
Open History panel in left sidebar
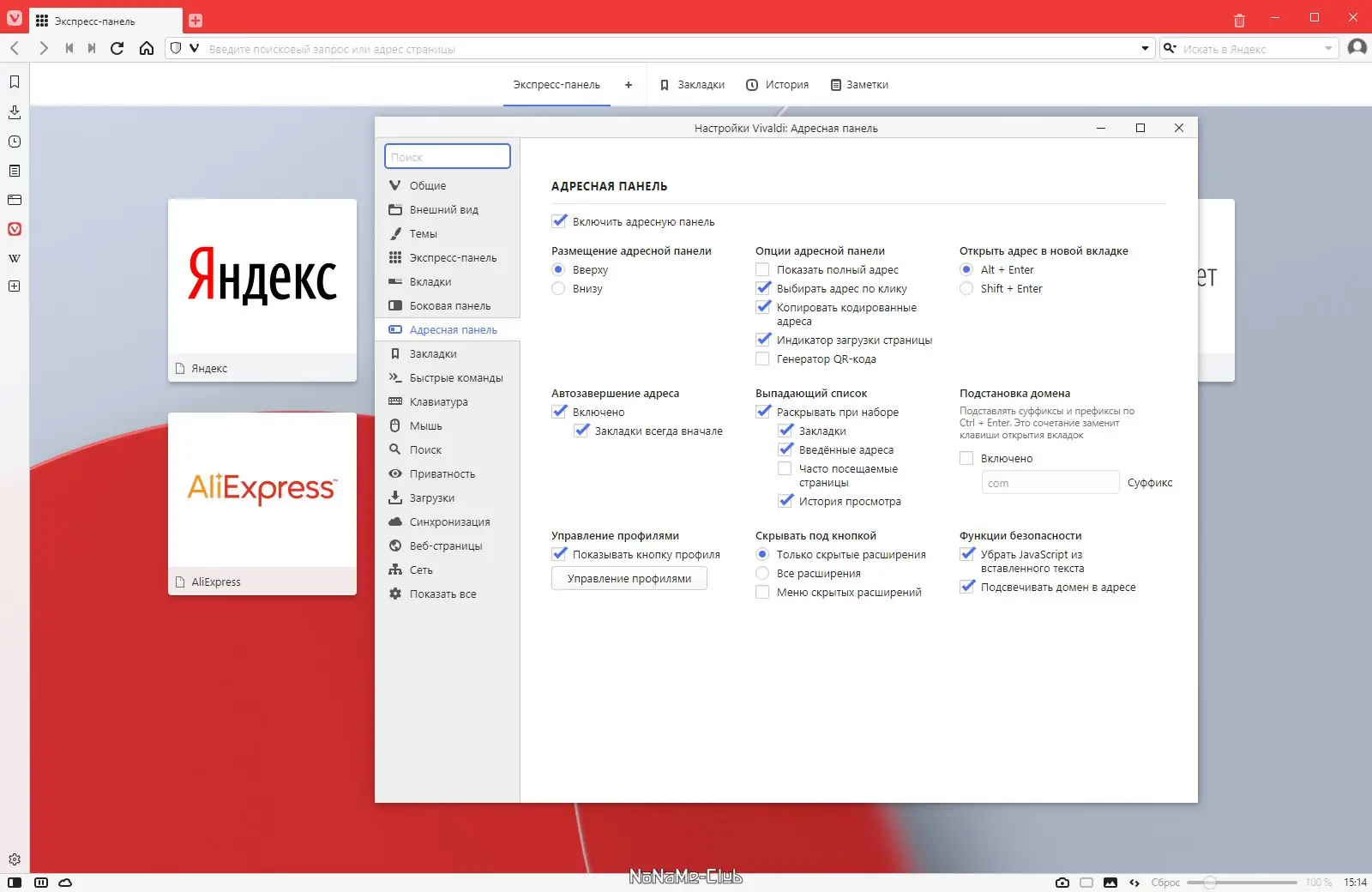[15, 142]
